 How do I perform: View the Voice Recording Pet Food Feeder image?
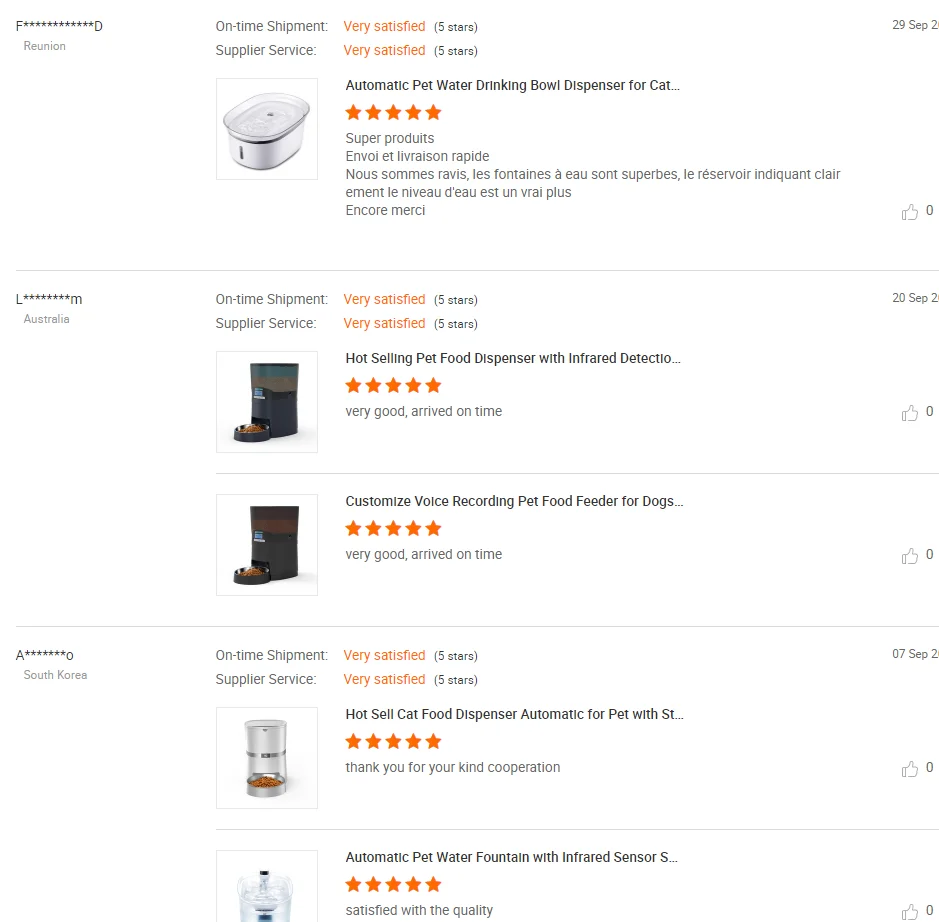click(x=267, y=545)
